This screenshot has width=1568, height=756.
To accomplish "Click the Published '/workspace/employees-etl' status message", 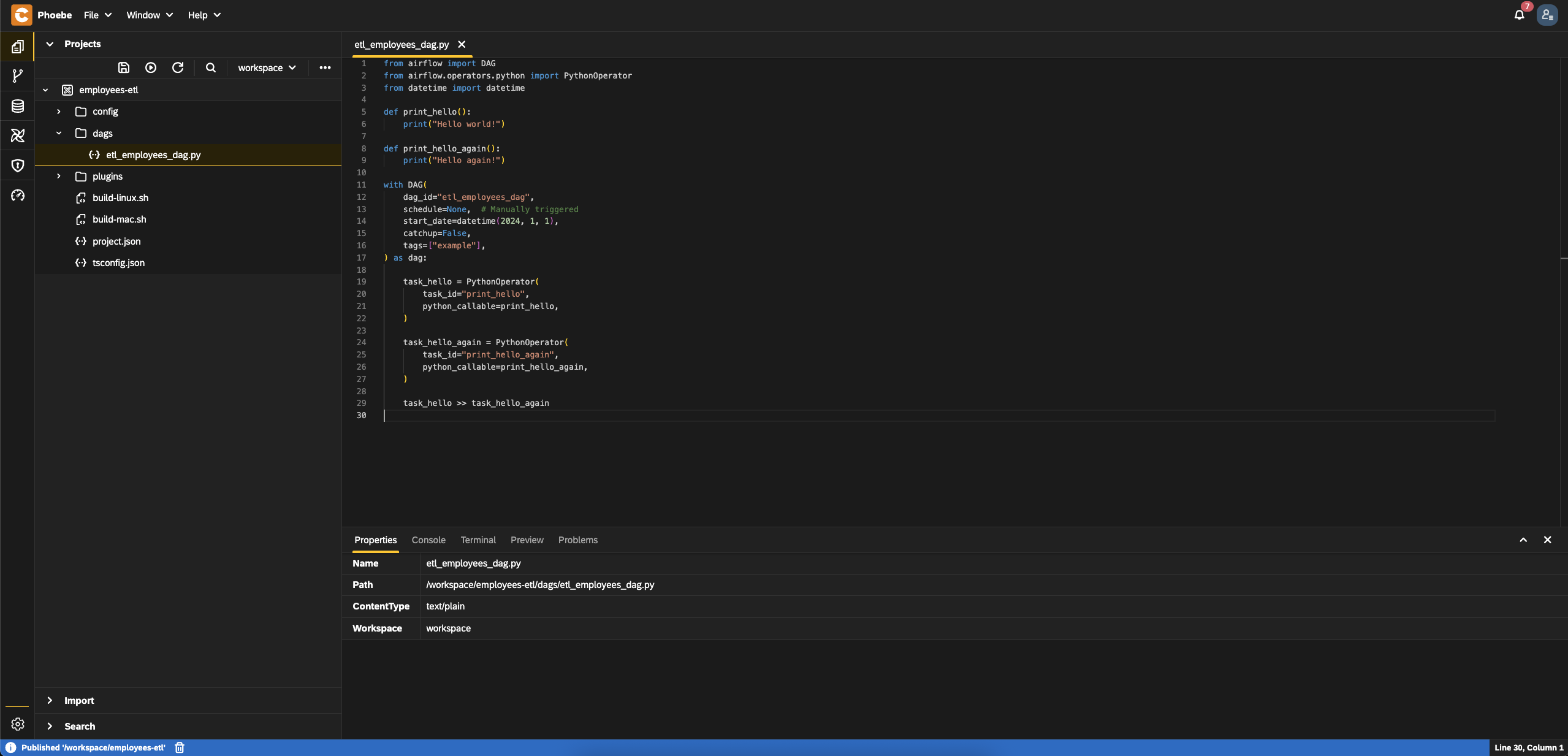I will click(93, 747).
